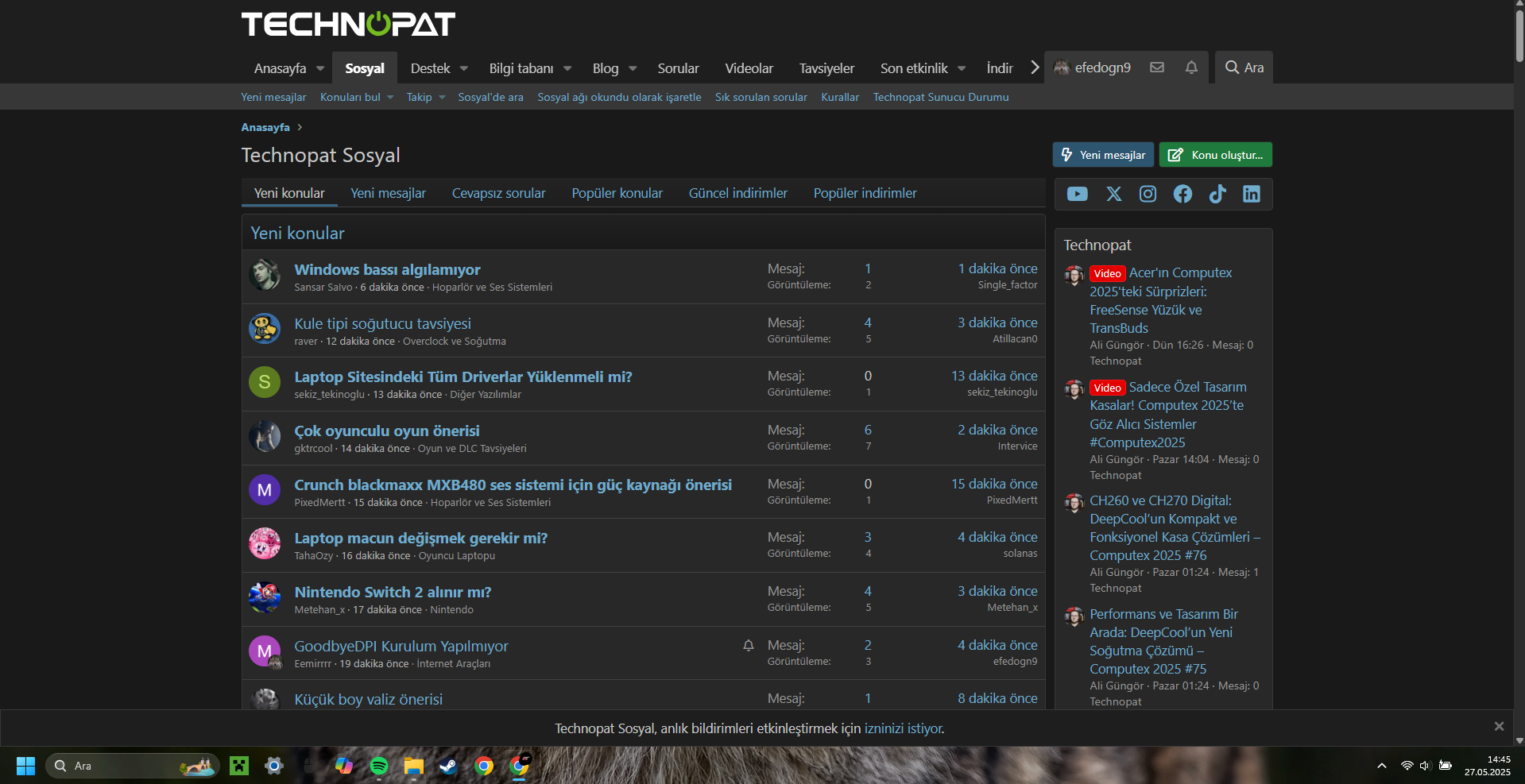Click "Sosyal ağı okundu olarak işaretle" link
The width and height of the screenshot is (1525, 784).
(619, 97)
